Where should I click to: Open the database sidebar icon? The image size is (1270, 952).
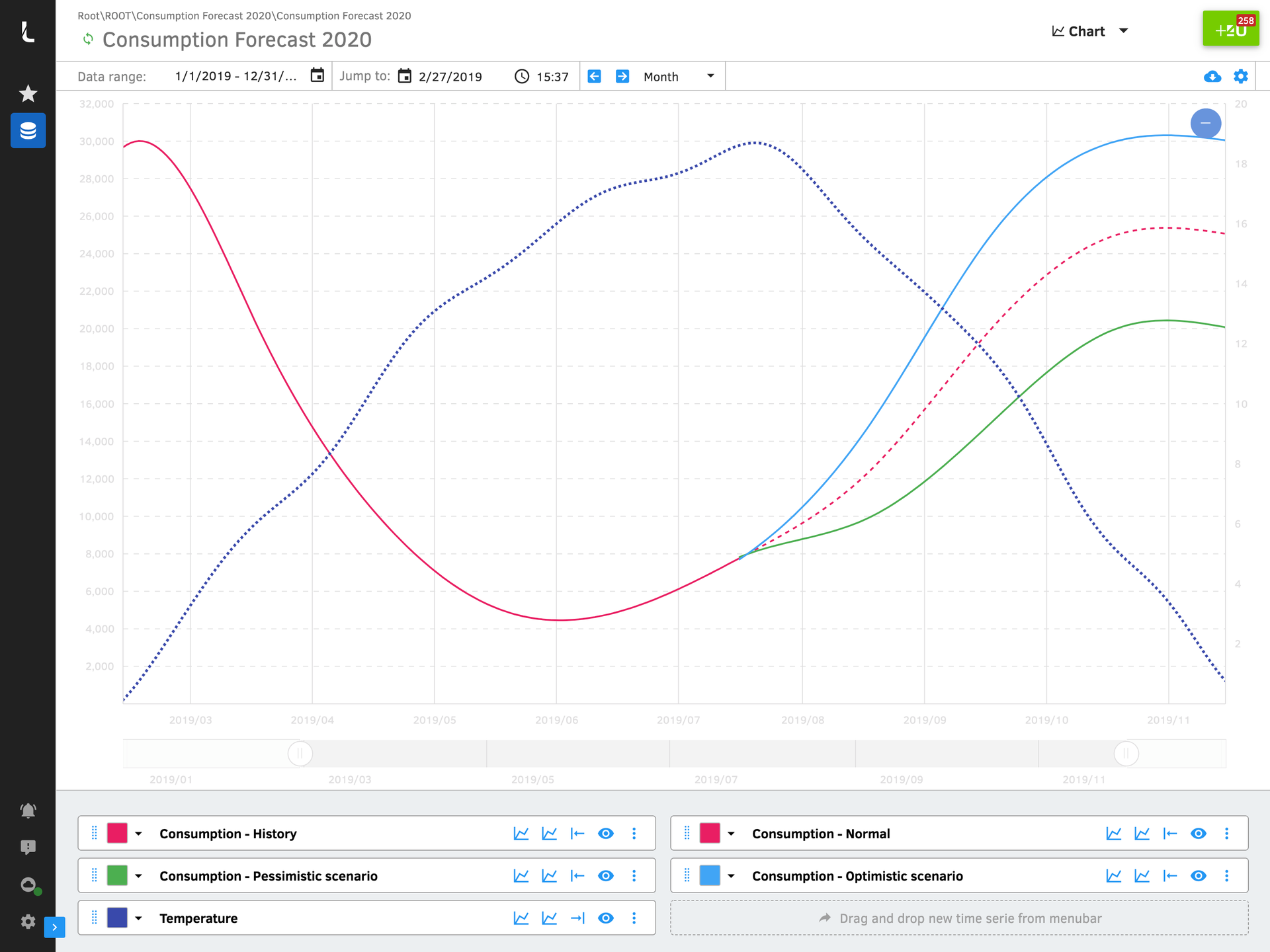point(28,130)
